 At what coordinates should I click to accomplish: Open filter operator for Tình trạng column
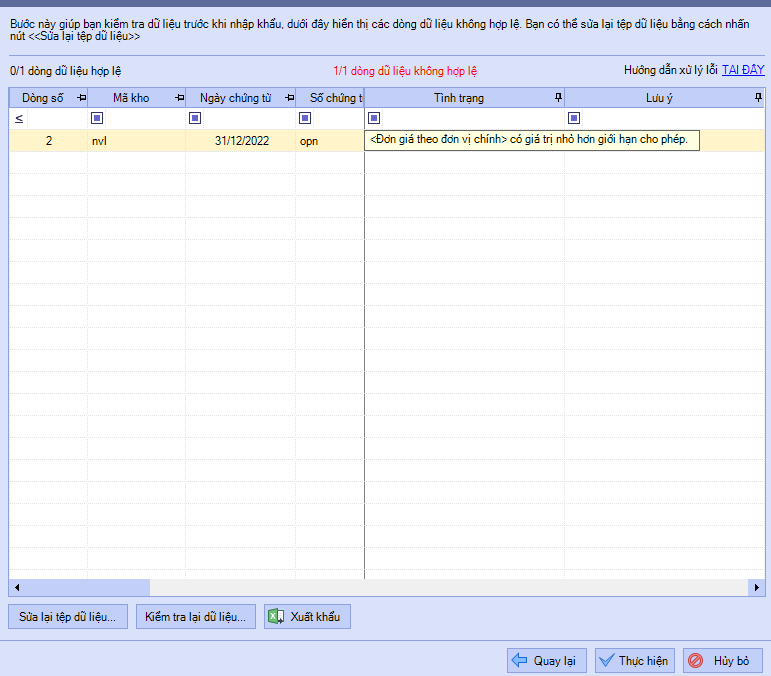point(374,118)
